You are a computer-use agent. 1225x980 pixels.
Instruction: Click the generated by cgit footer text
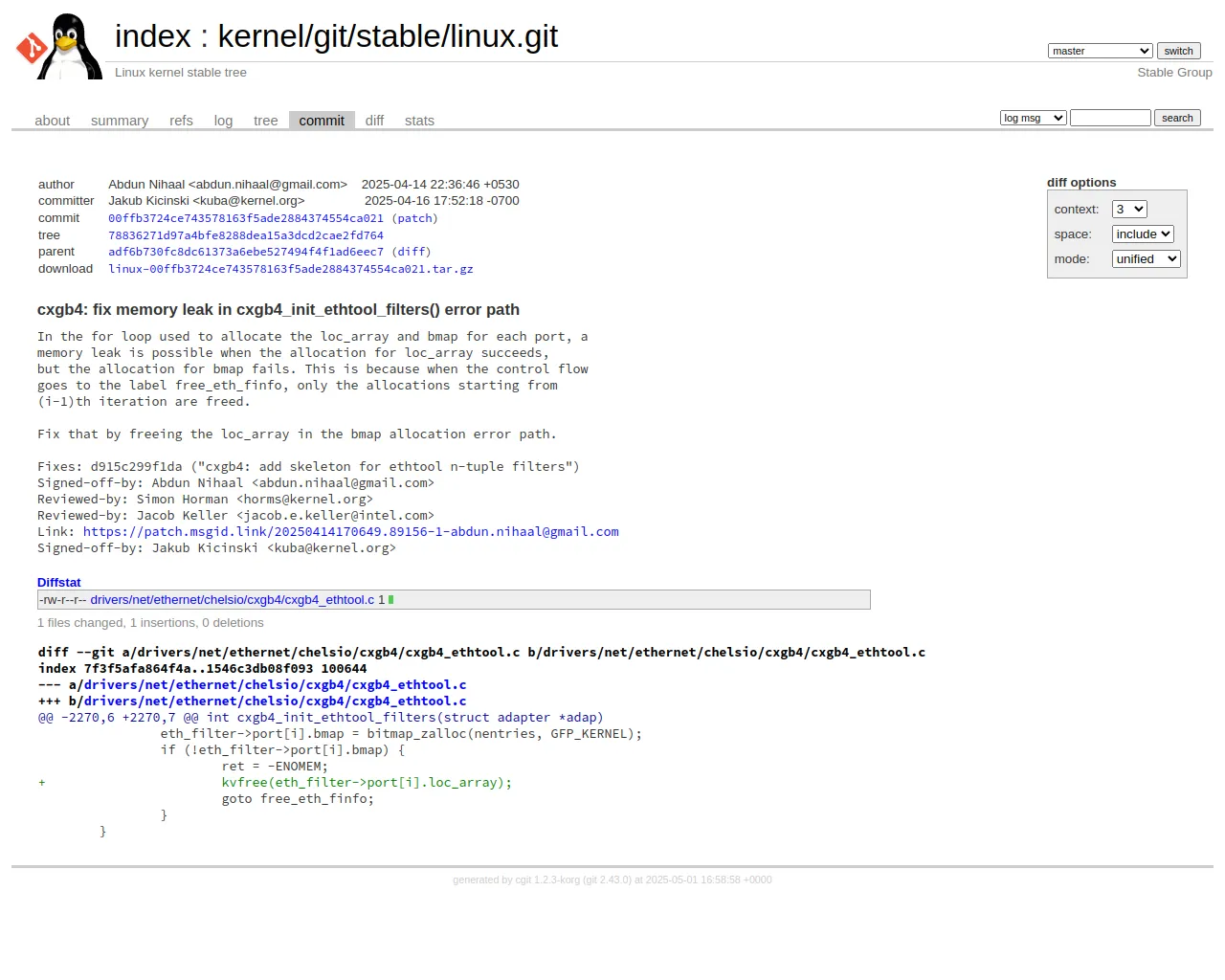pos(612,880)
